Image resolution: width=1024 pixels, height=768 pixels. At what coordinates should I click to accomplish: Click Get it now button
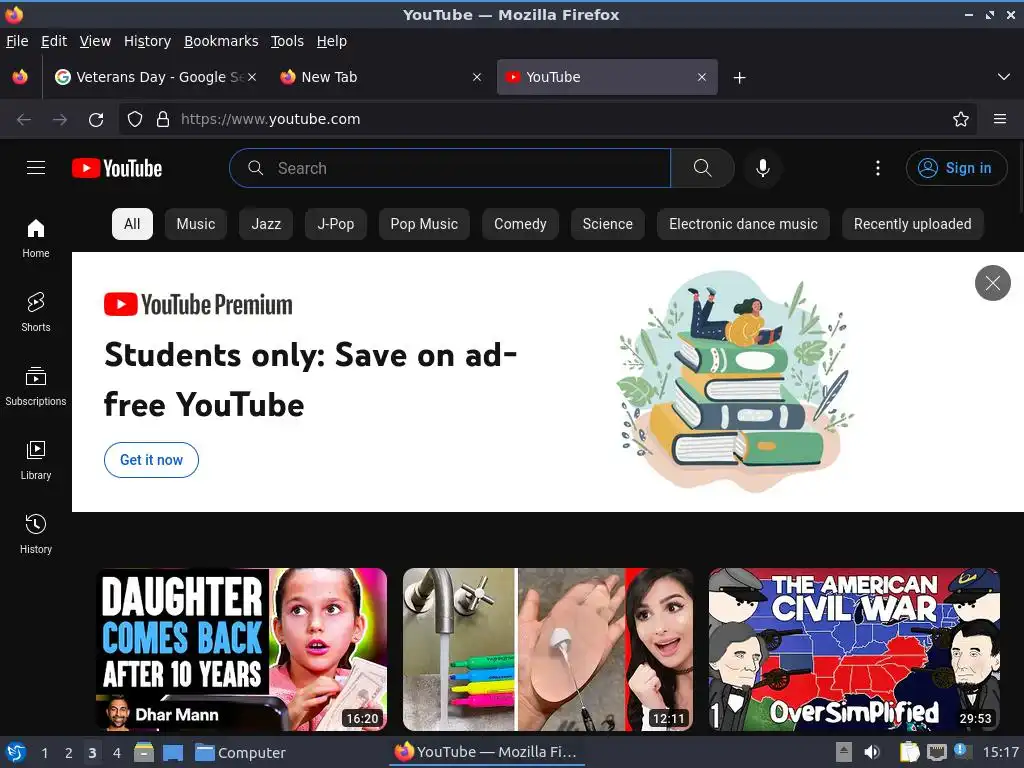click(151, 460)
